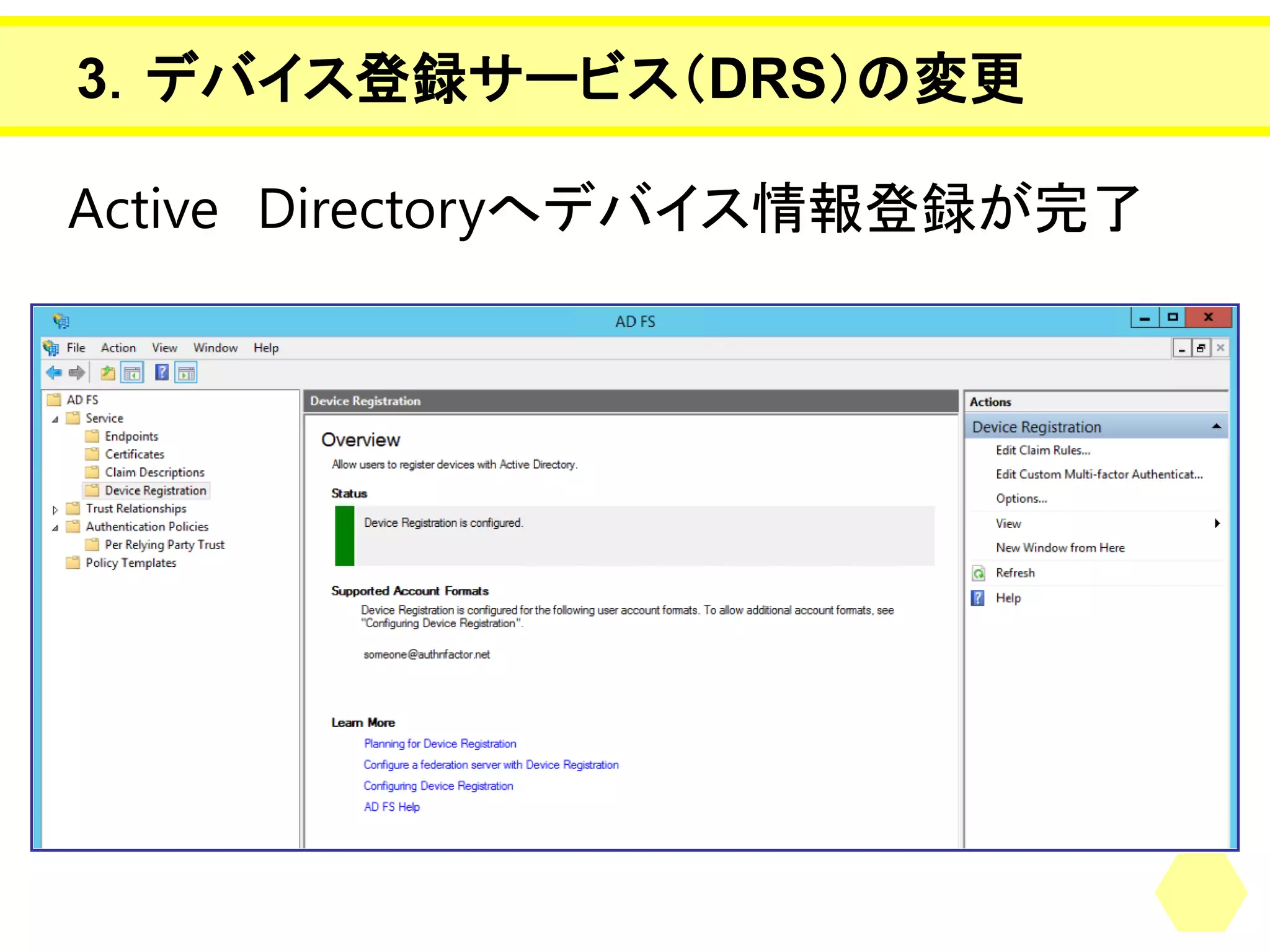This screenshot has width=1270, height=952.
Task: Click the green status indicator bar
Action: point(345,536)
